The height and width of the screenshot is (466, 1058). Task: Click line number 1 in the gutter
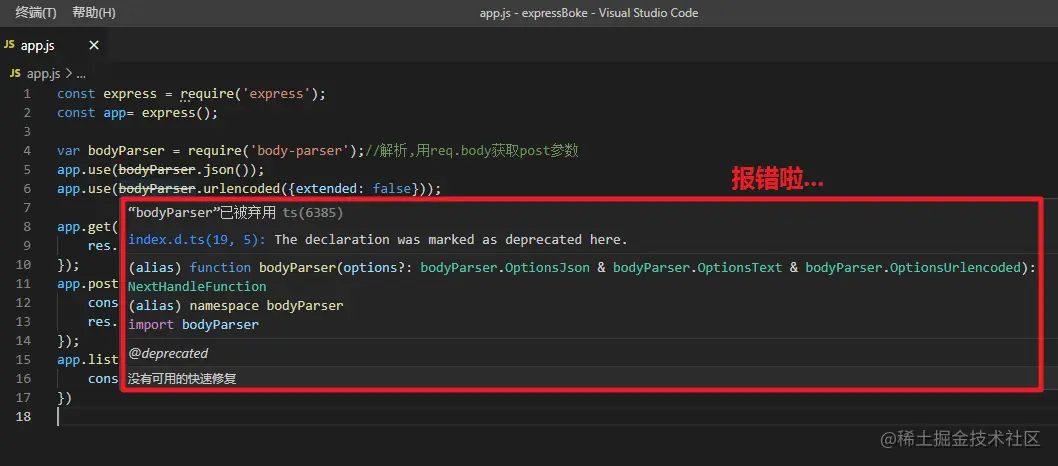click(x=27, y=94)
